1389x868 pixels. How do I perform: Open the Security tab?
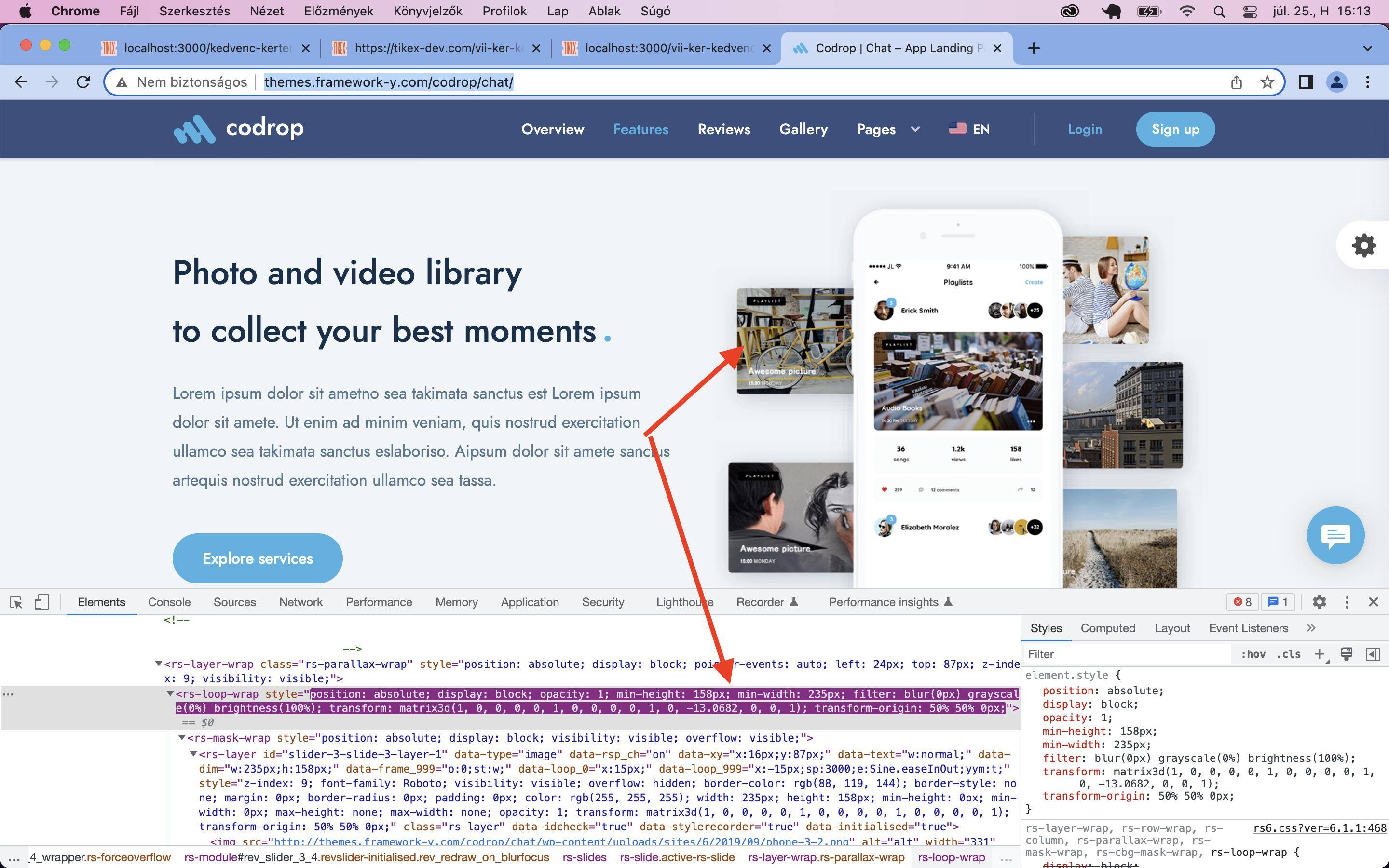(x=603, y=602)
